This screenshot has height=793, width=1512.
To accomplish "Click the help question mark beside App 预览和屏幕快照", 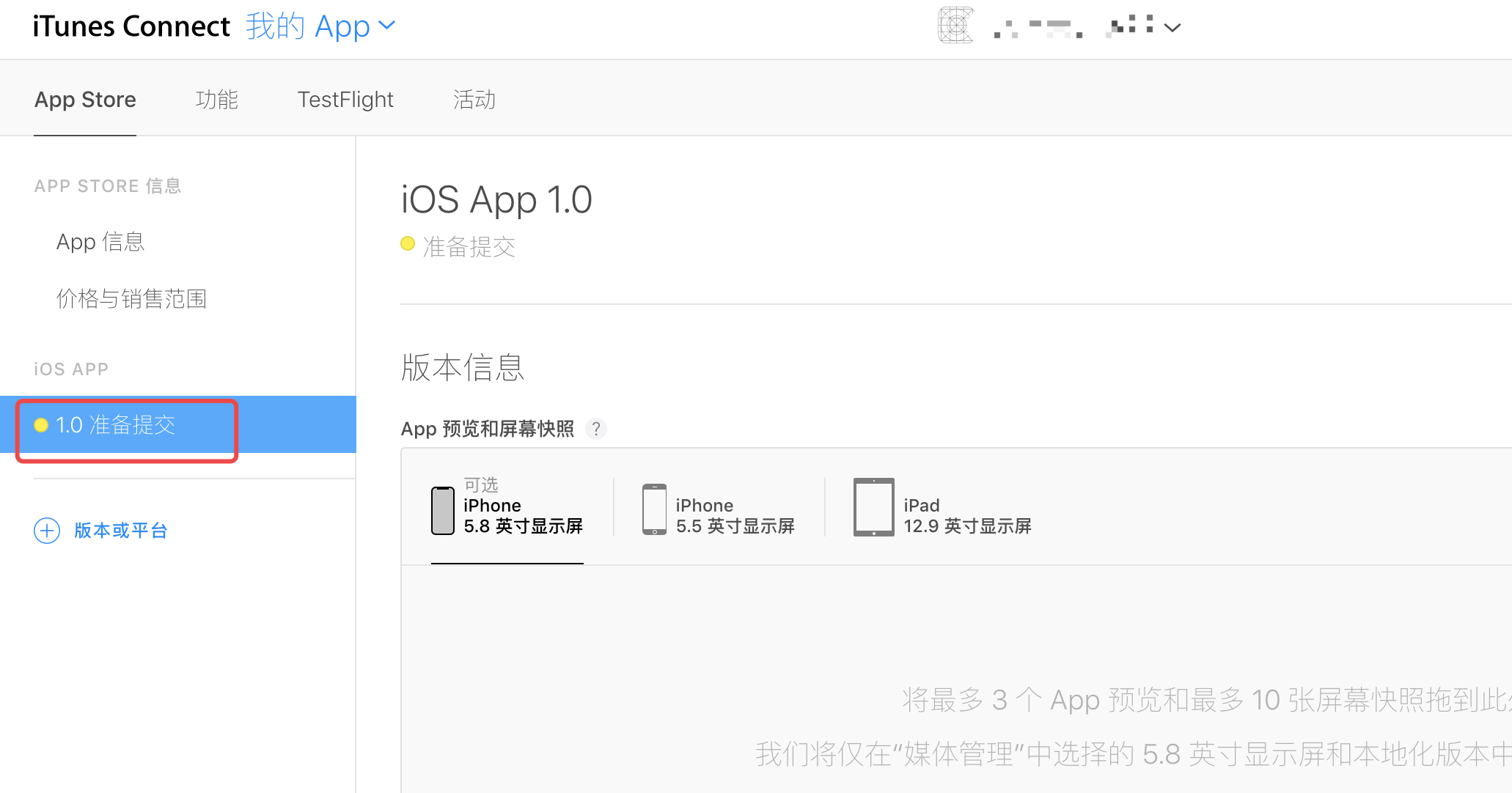I will point(596,429).
